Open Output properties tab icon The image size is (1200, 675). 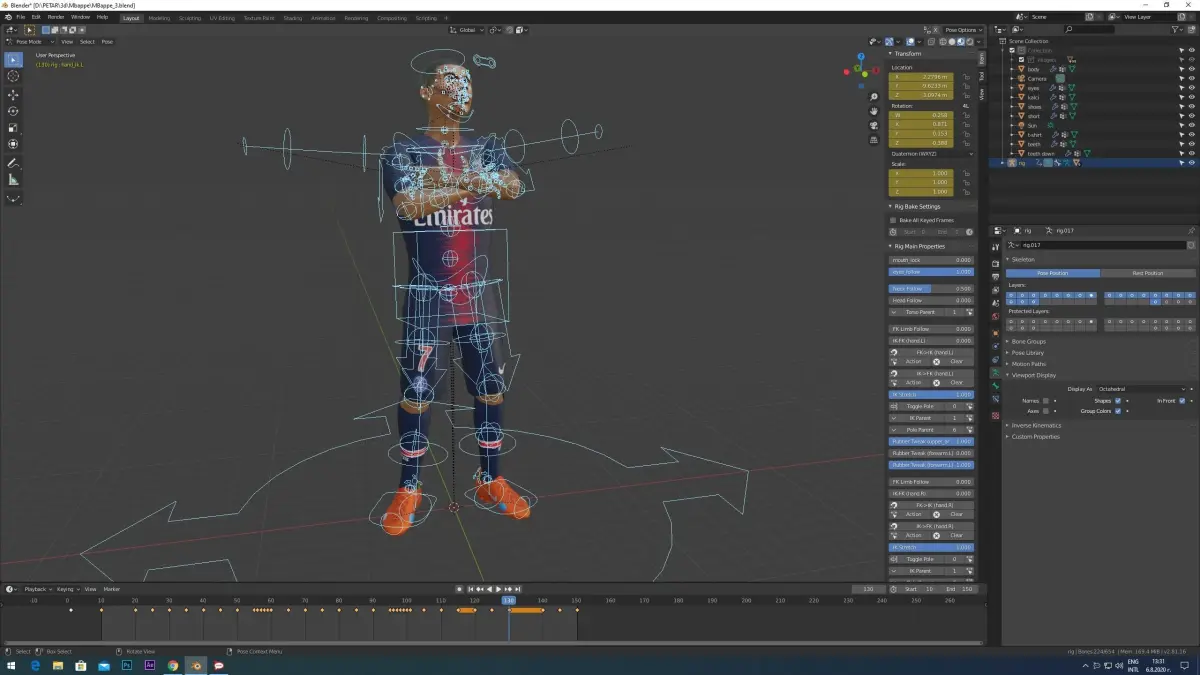click(x=995, y=276)
